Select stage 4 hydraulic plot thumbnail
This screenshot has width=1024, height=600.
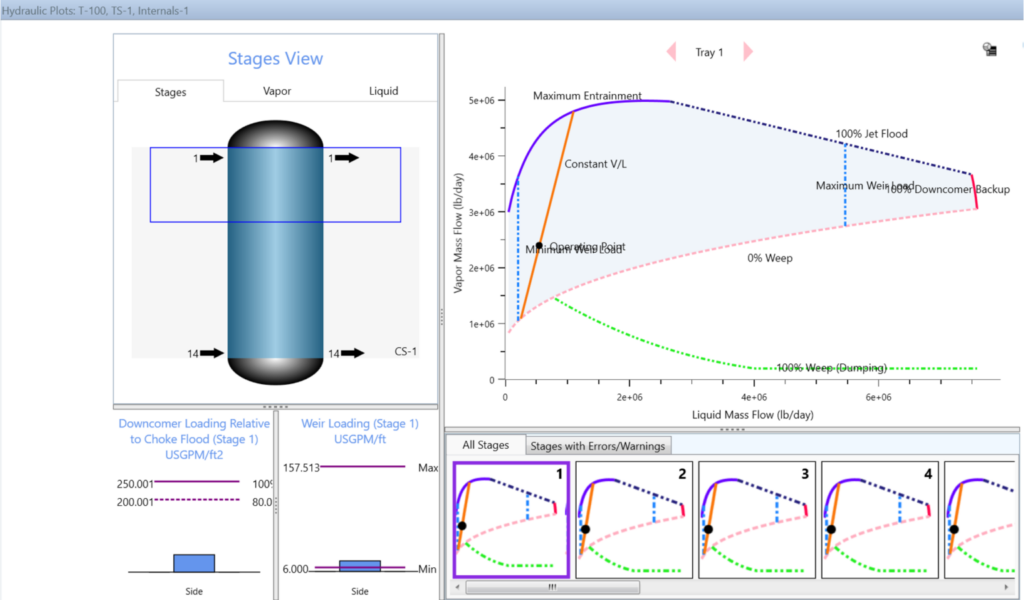[880, 519]
